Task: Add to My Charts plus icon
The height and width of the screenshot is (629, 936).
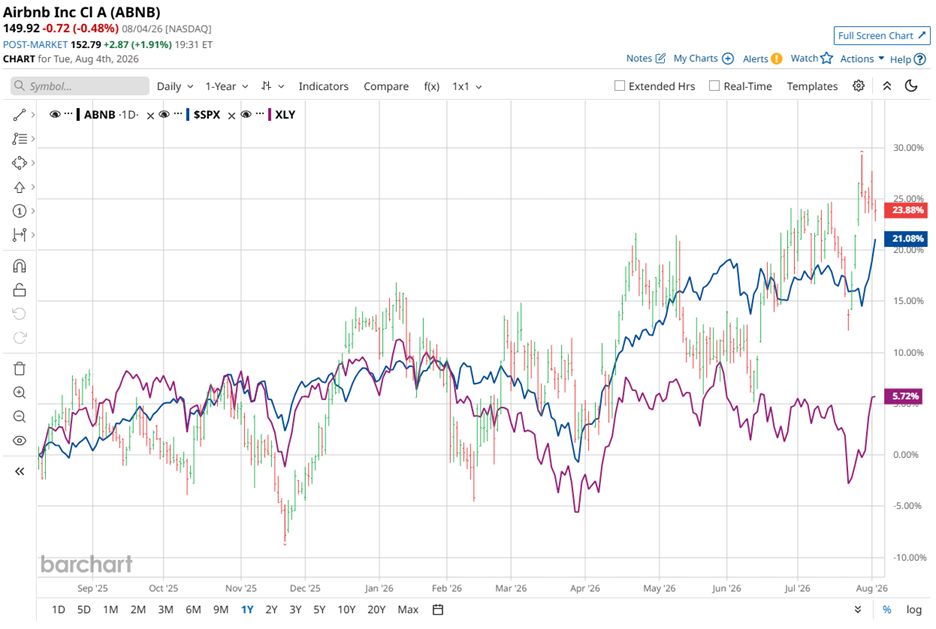Action: (728, 58)
